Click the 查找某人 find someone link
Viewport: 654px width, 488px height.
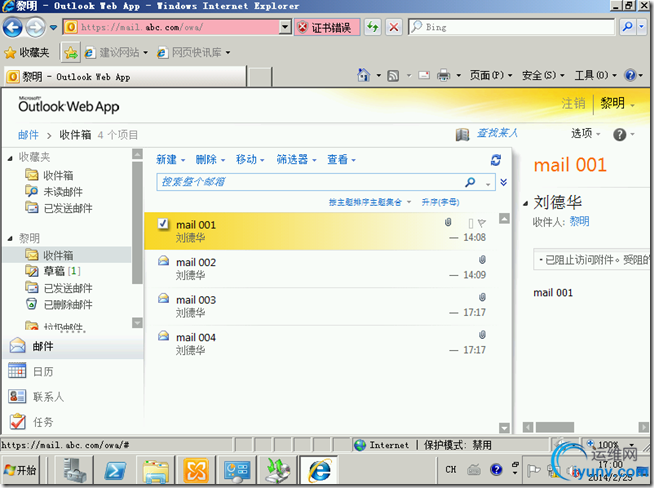[497, 133]
